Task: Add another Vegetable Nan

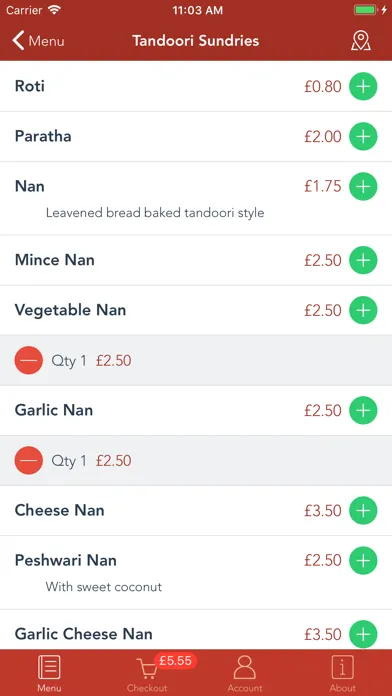Action: (363, 310)
